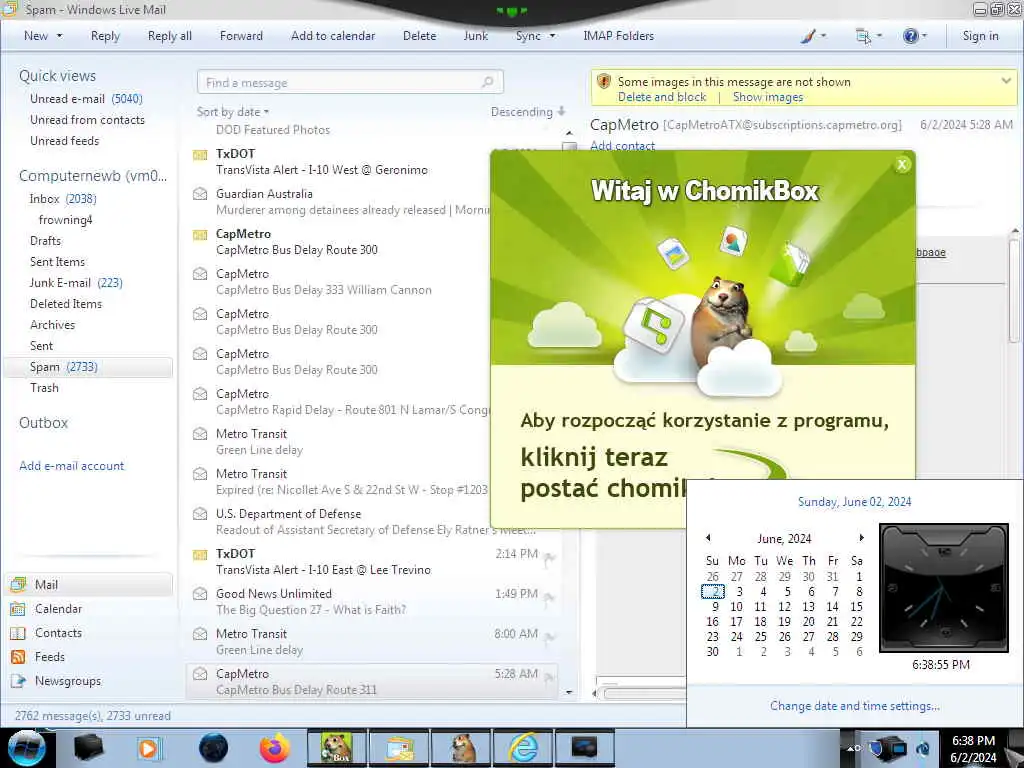Open IMAP Folders
This screenshot has width=1024, height=768.
[618, 36]
